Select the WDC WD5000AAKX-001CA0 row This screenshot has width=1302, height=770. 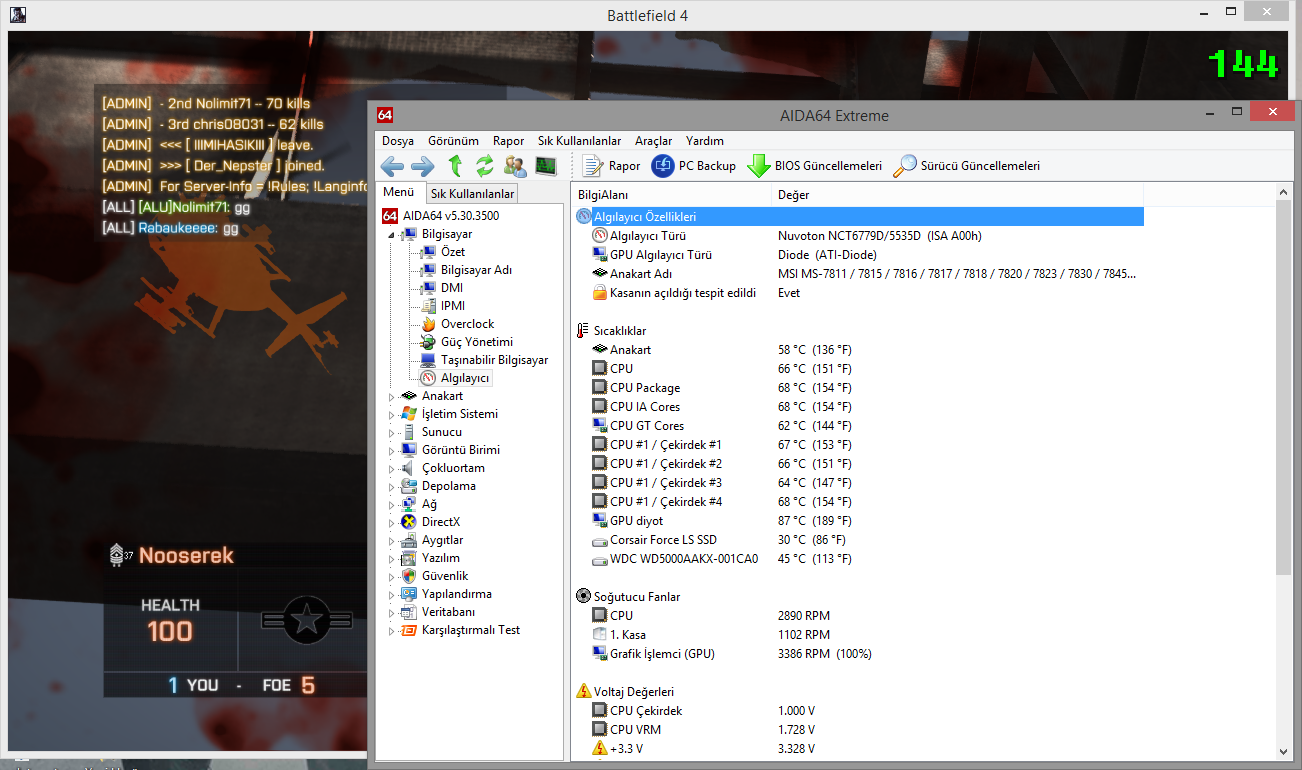(860, 559)
